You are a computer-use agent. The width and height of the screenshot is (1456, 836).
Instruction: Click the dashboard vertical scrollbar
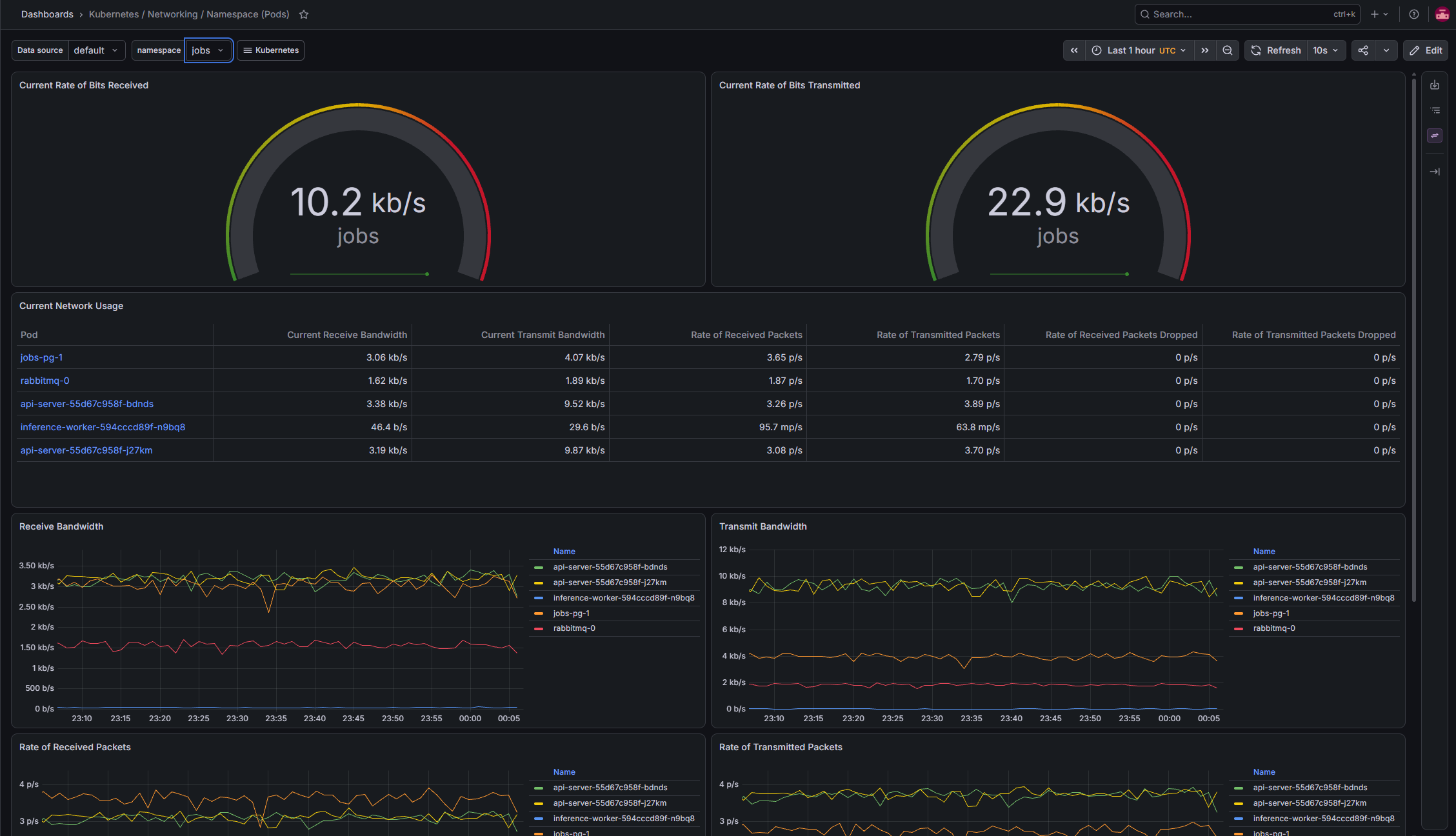point(1413,340)
